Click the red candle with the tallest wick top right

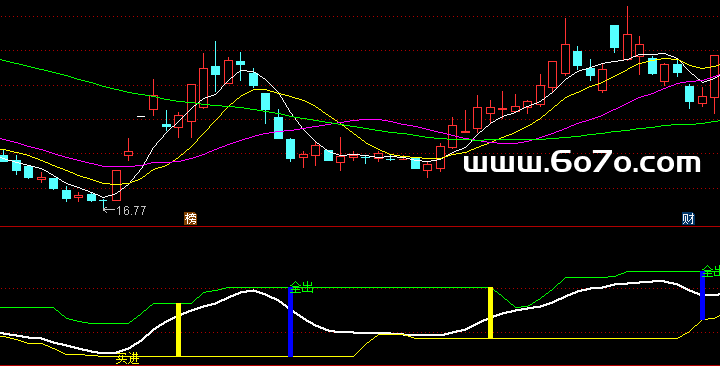coord(627,46)
